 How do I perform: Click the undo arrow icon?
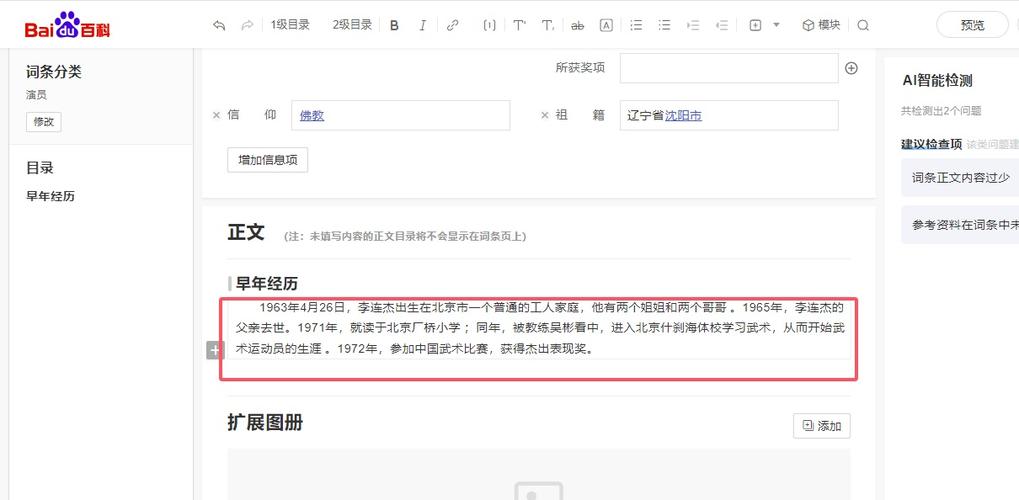219,25
